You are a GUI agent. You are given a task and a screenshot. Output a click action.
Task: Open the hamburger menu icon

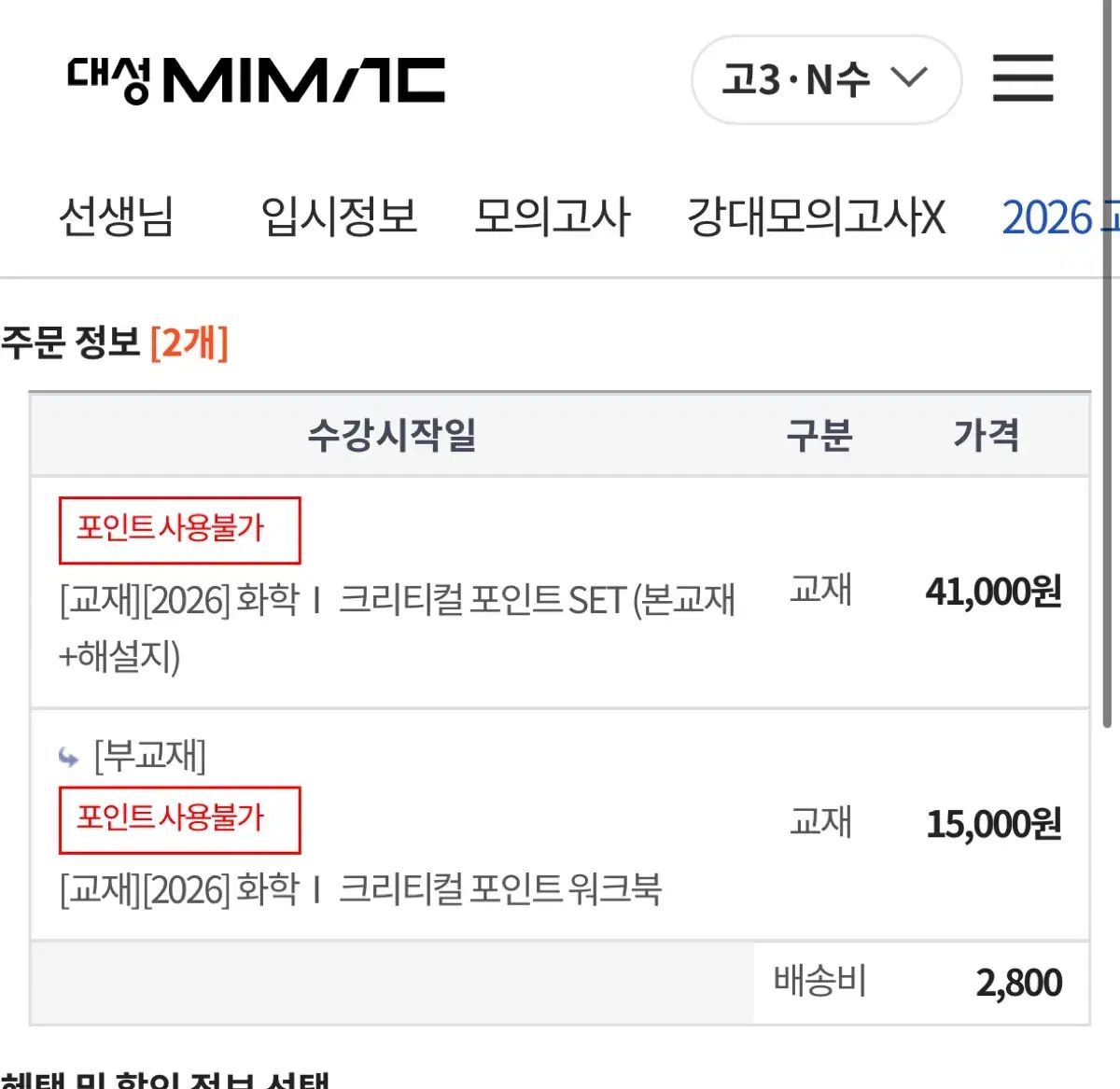pyautogui.click(x=1023, y=77)
